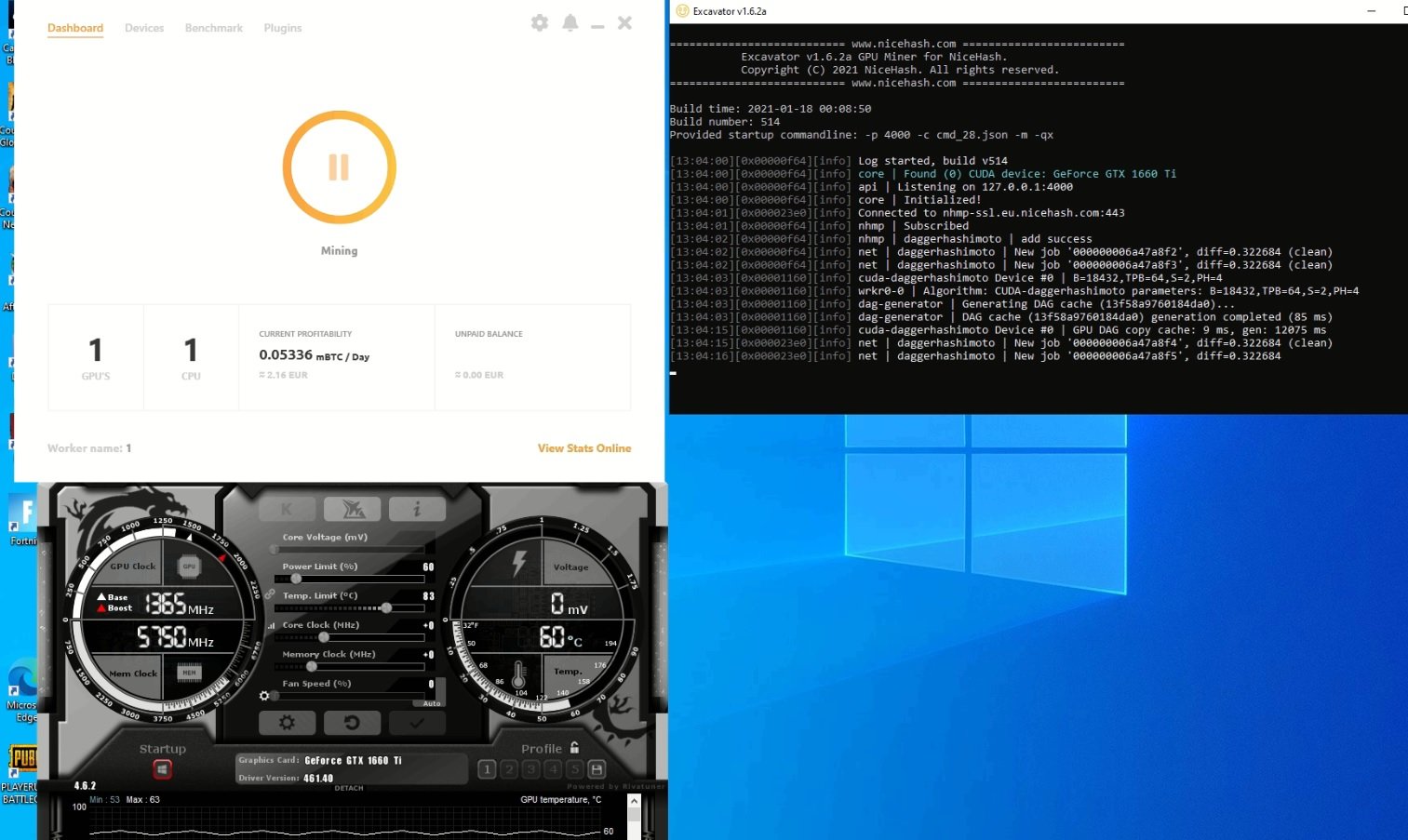Open the fan speed gear settings icon

[x=264, y=696]
